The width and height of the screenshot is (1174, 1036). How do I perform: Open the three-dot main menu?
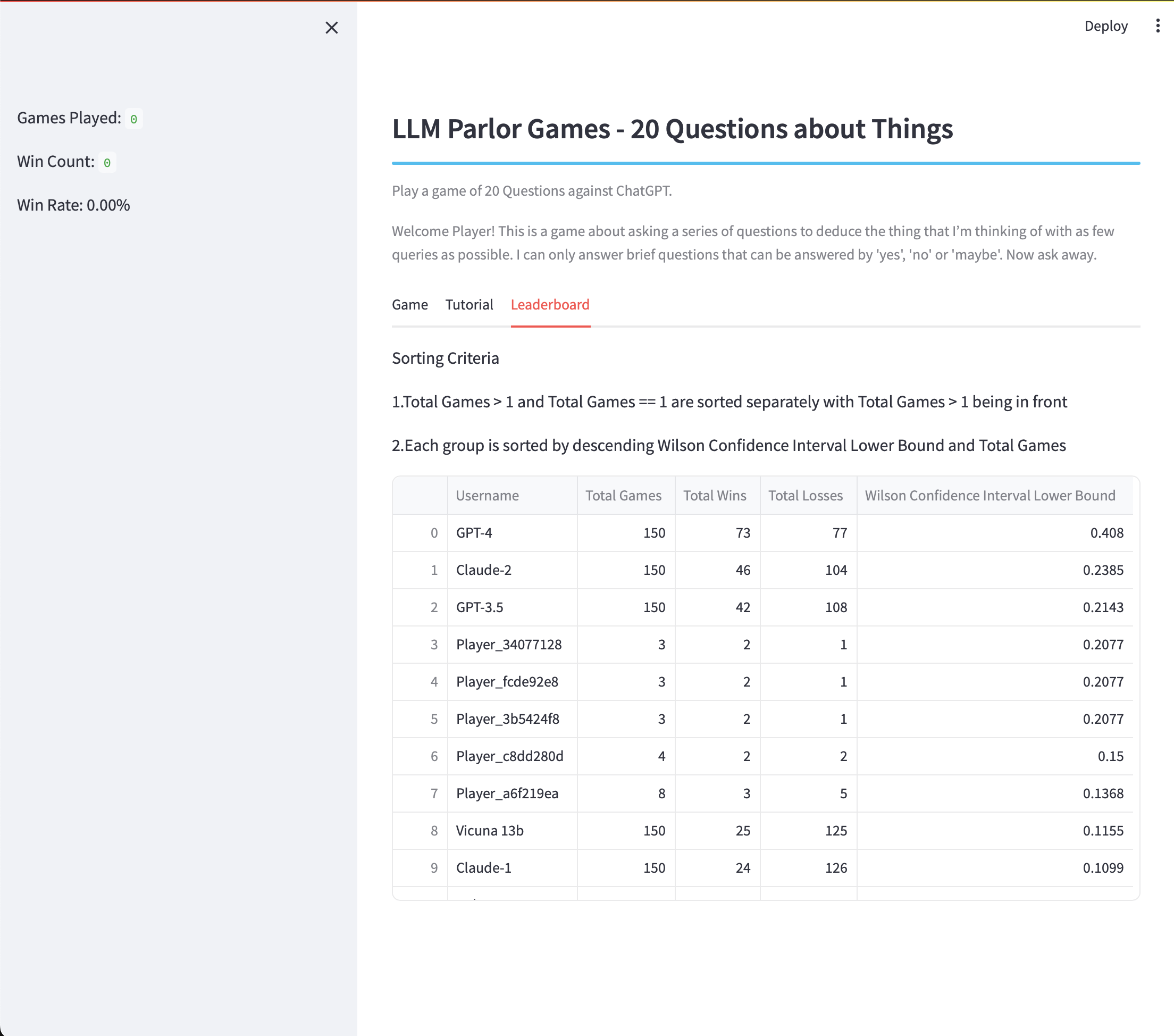pyautogui.click(x=1158, y=26)
